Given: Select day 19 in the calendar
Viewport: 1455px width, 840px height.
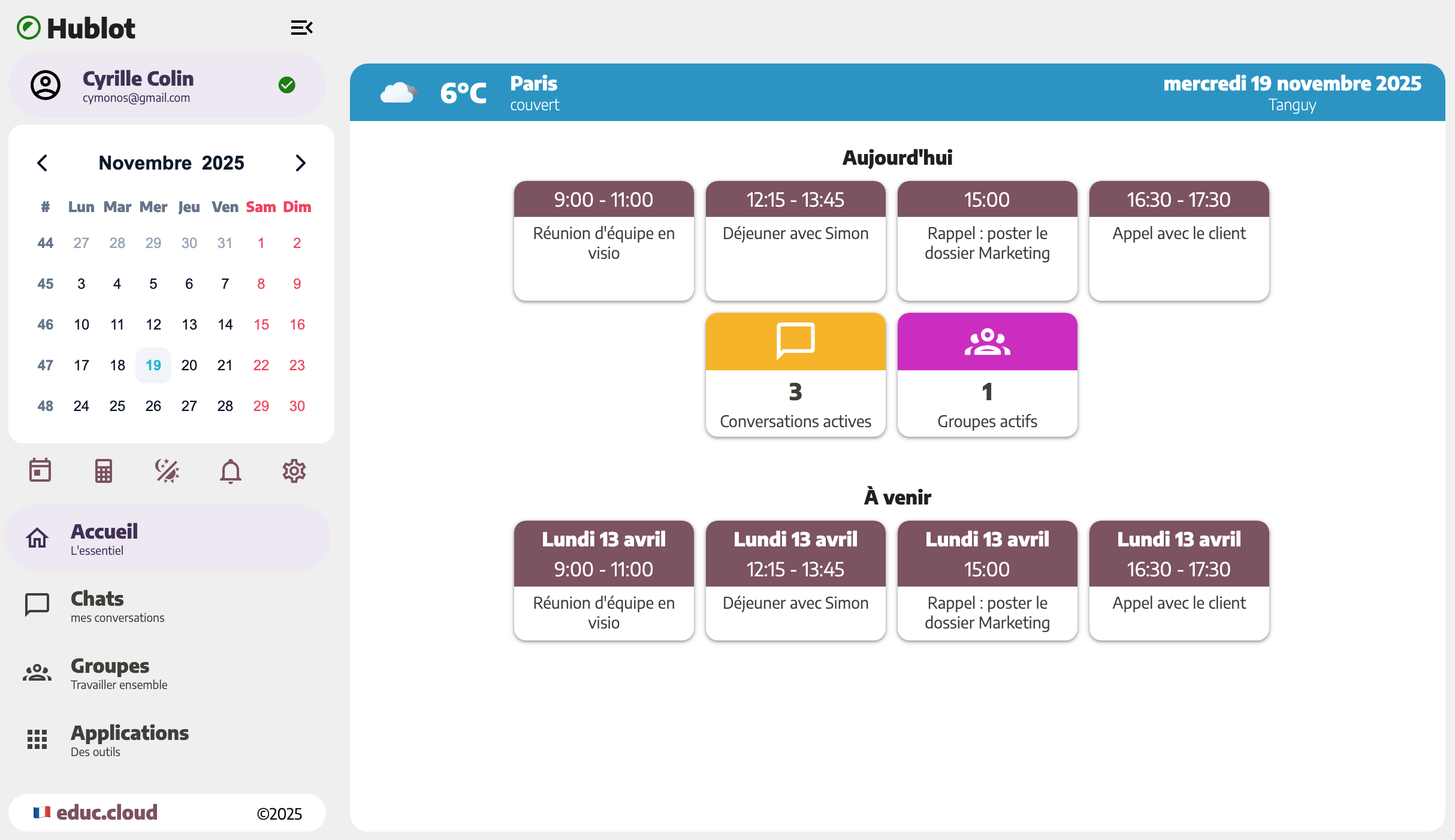Looking at the screenshot, I should coord(153,365).
